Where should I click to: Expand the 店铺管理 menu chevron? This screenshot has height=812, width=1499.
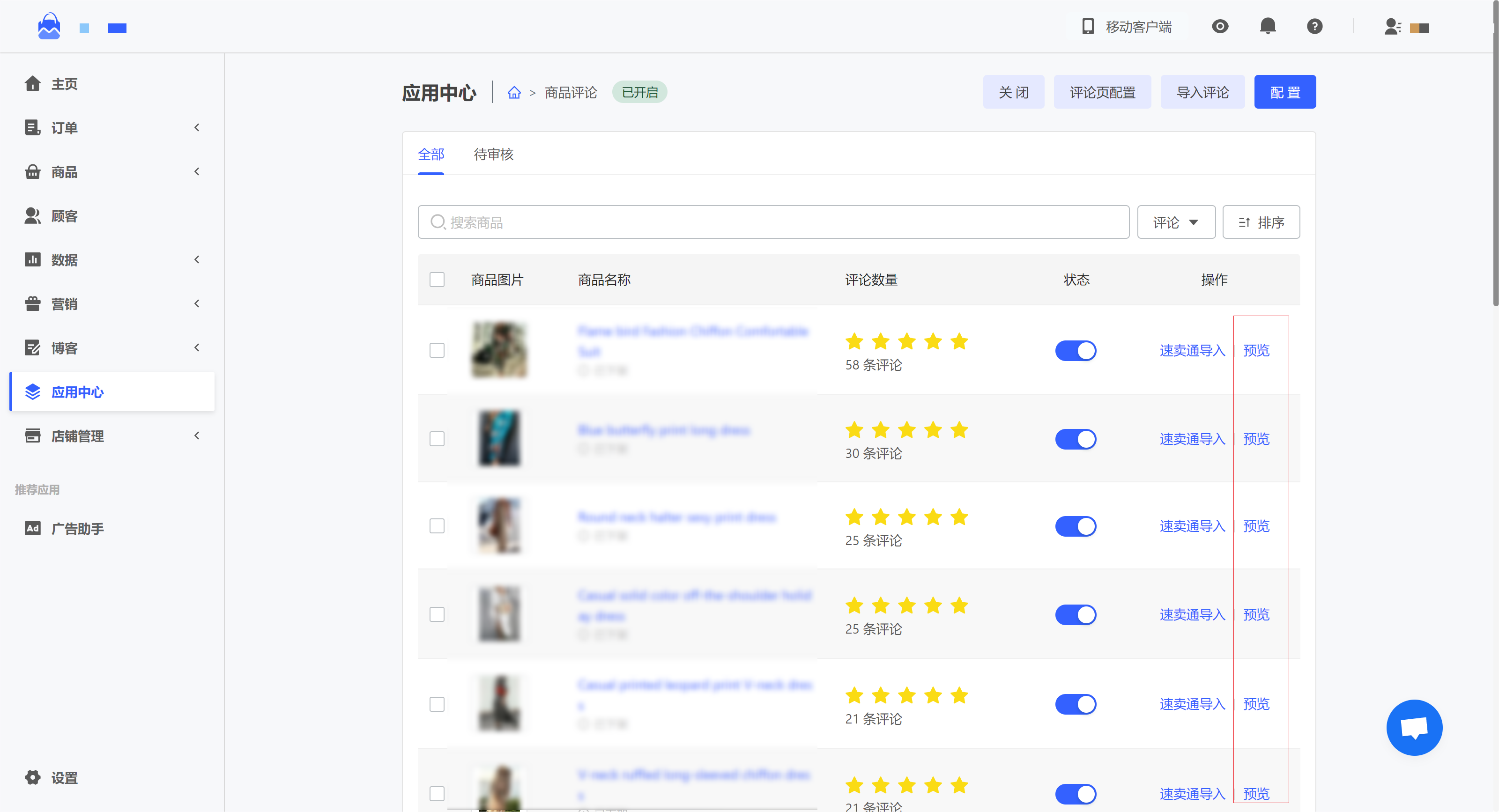tap(197, 436)
